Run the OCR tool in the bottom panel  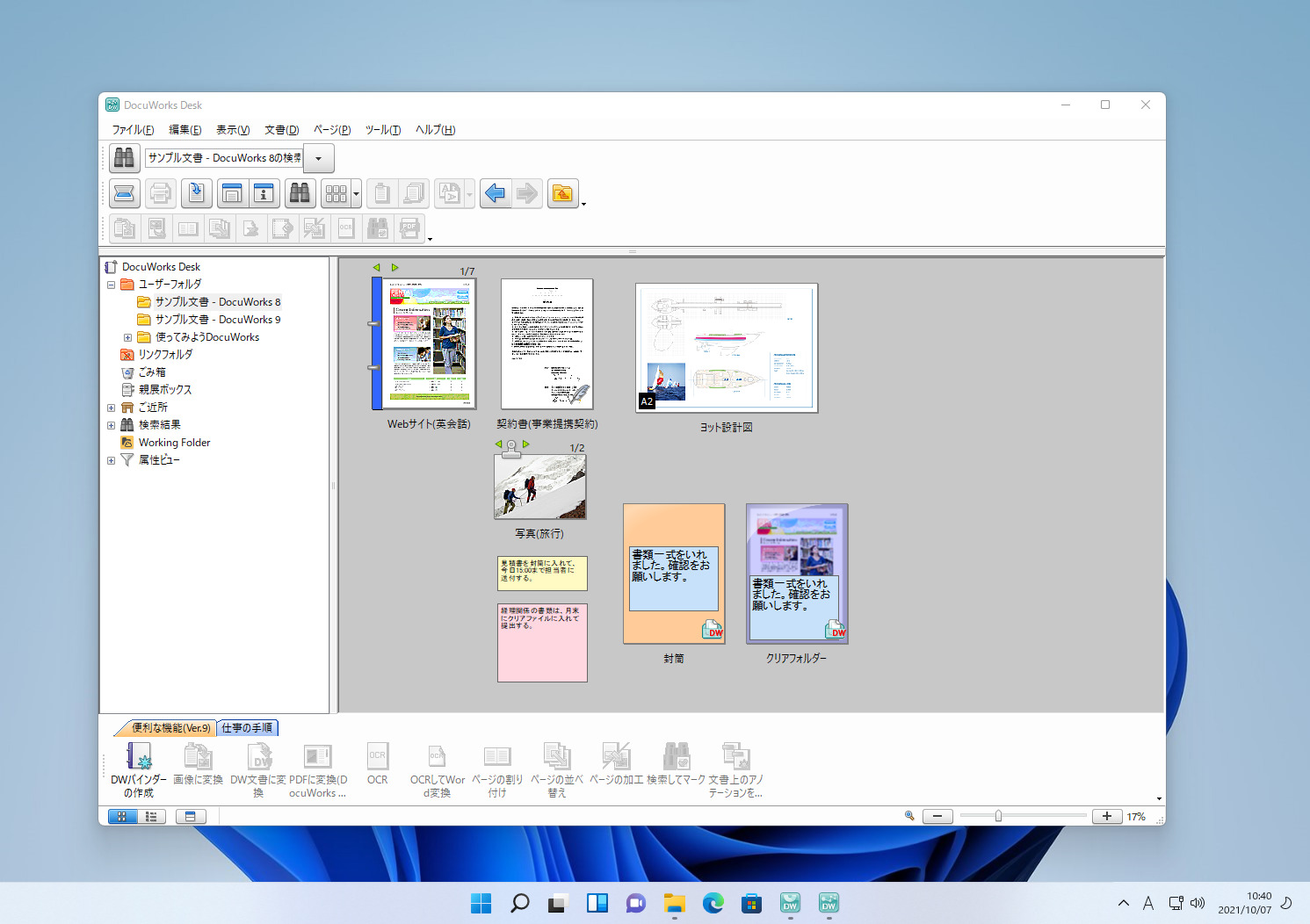(377, 766)
